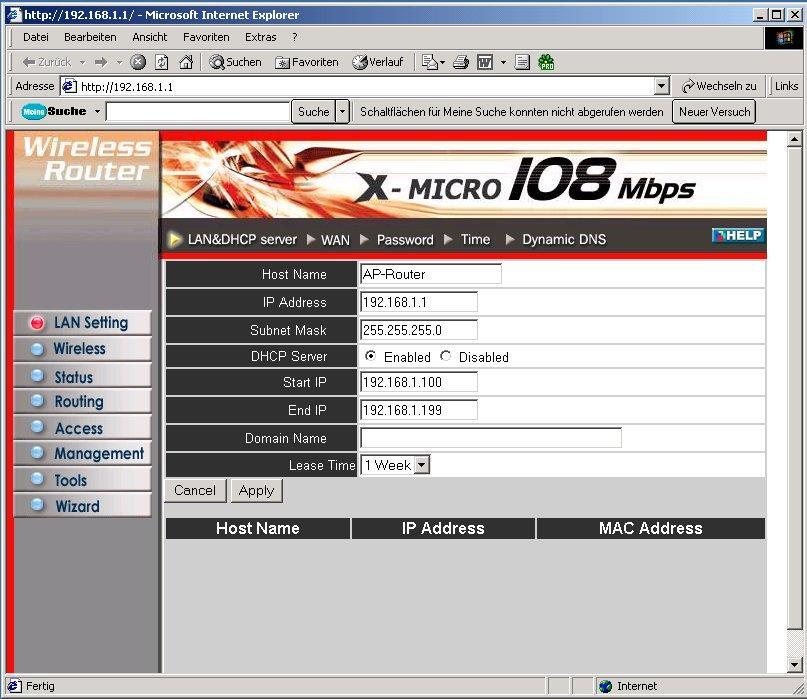Viewport: 807px width, 699px height.
Task: Stop page loading with the X icon
Action: tap(137, 62)
